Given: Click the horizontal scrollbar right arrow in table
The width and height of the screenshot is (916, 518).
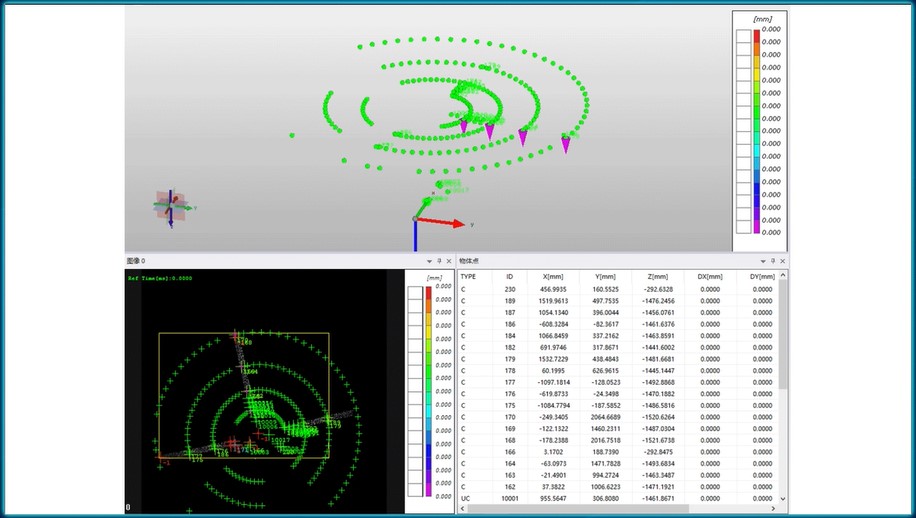Looking at the screenshot, I should point(773,509).
